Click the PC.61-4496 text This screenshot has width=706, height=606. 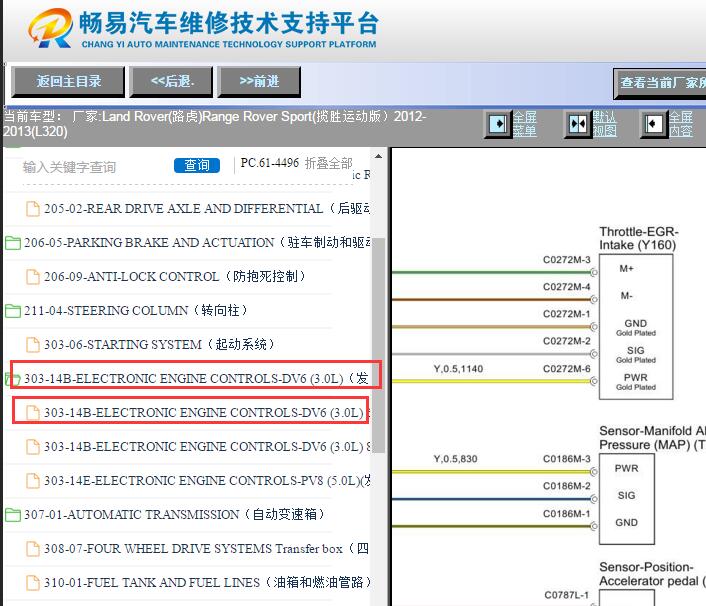pyautogui.click(x=269, y=163)
